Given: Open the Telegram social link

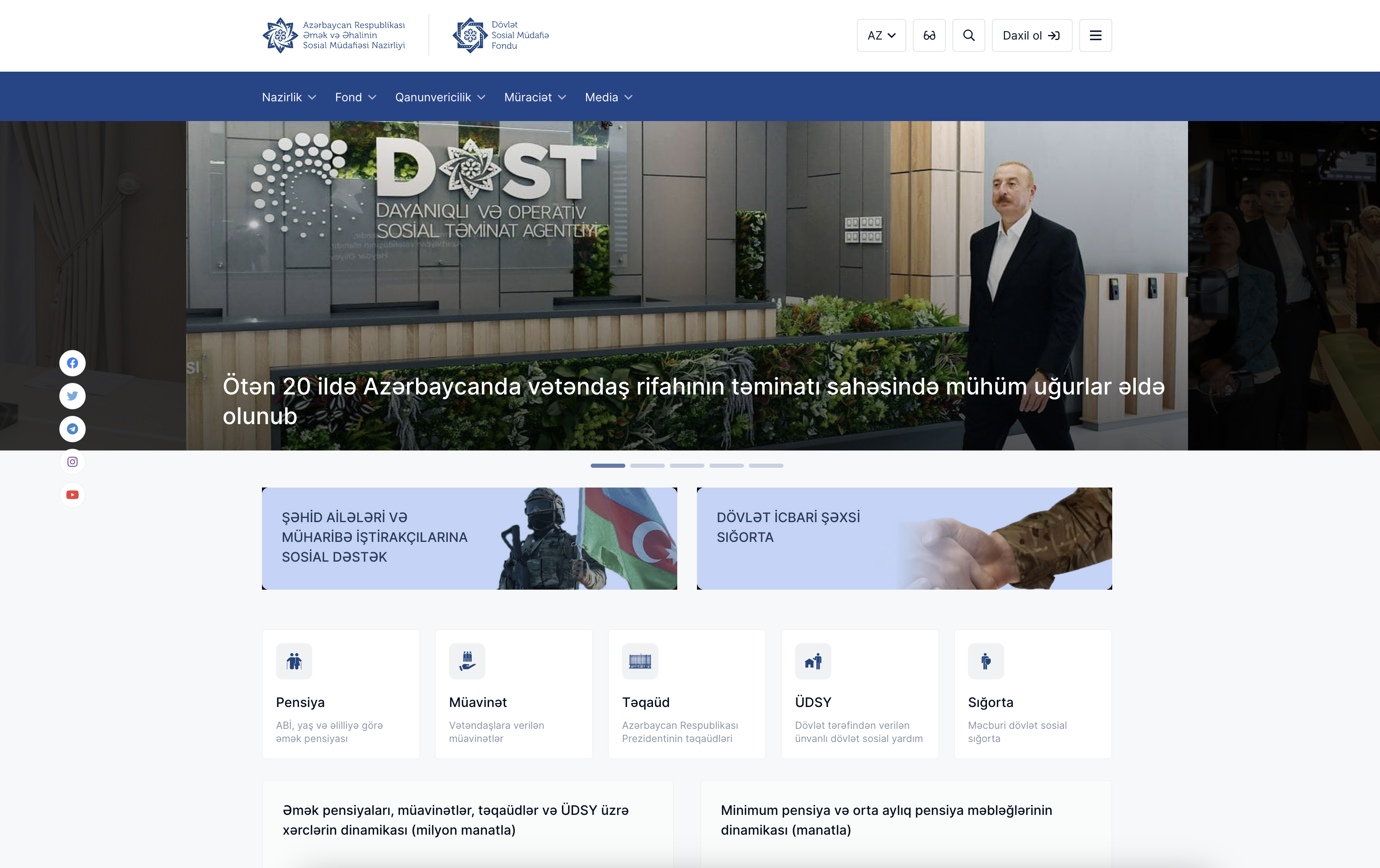Looking at the screenshot, I should 72,429.
